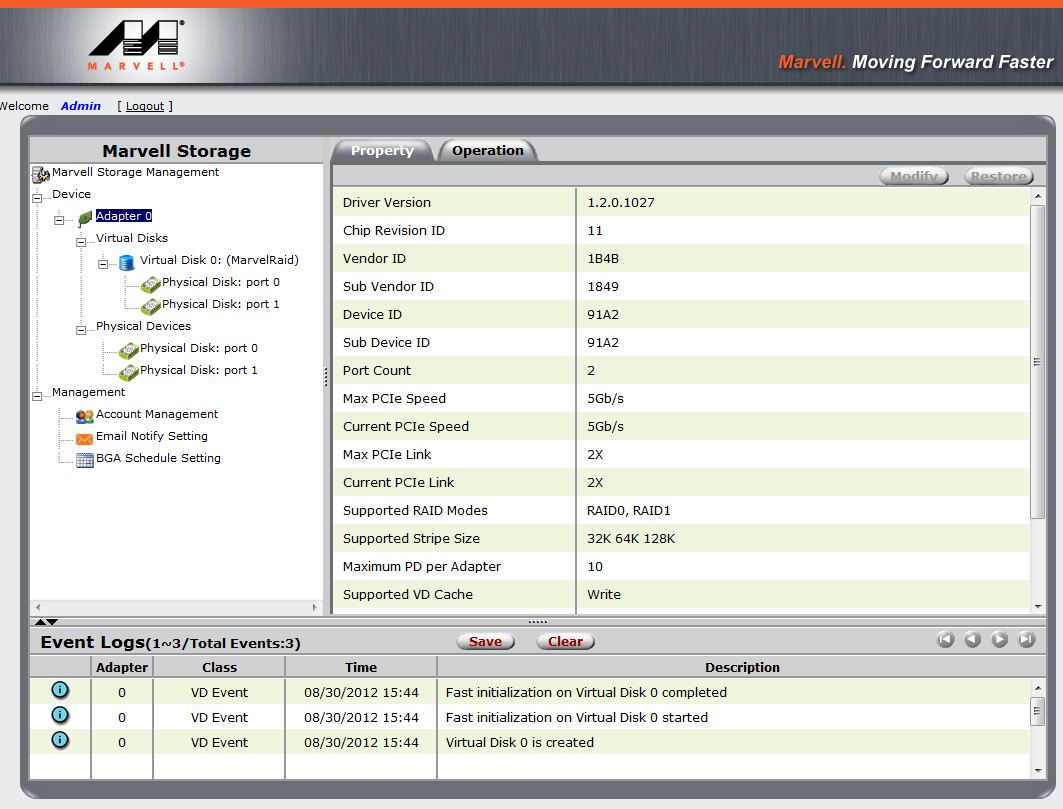Screen dimensions: 1063x809
Task: Open BGA Schedule Setting
Action: tap(158, 458)
